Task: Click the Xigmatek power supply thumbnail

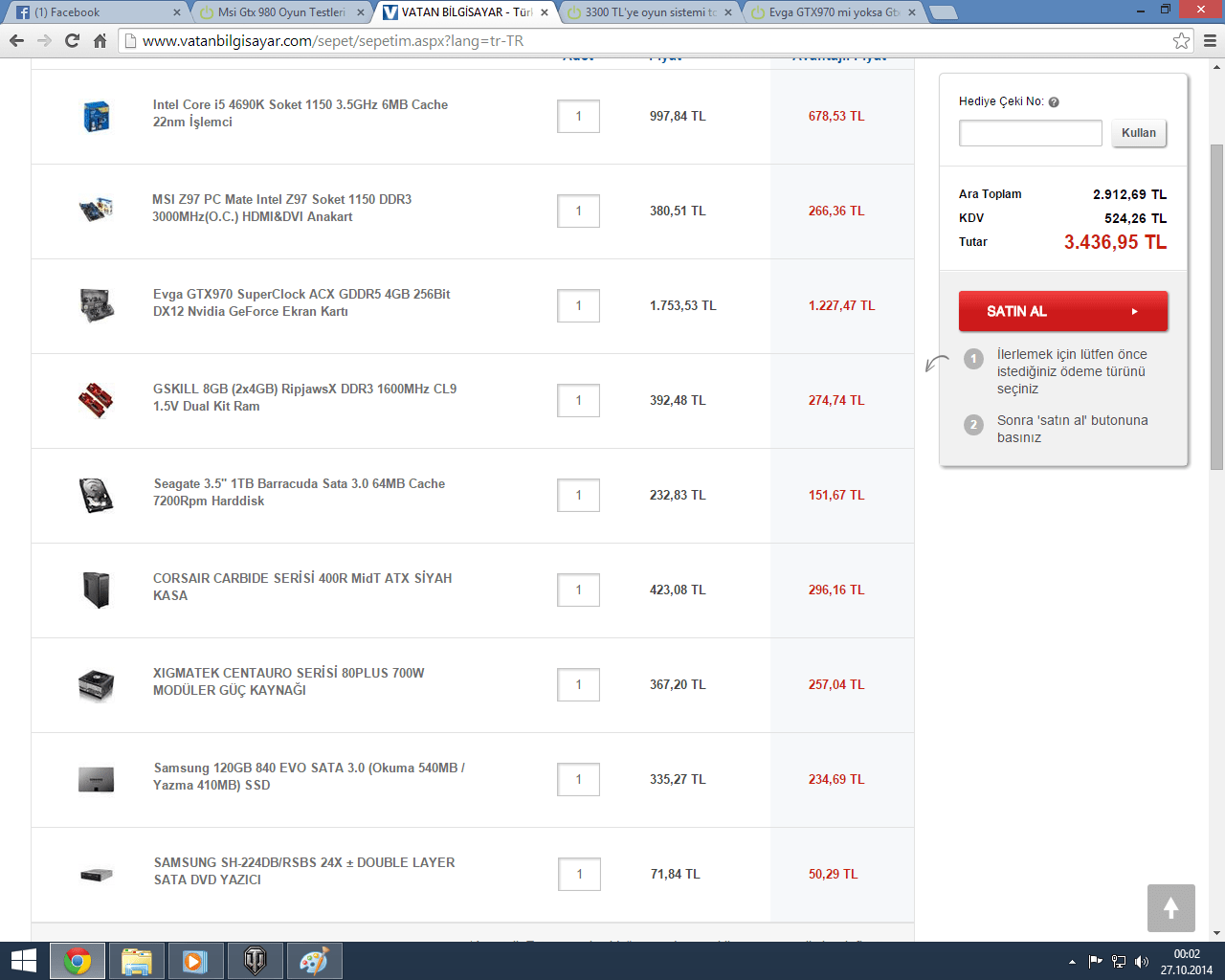Action: click(96, 684)
